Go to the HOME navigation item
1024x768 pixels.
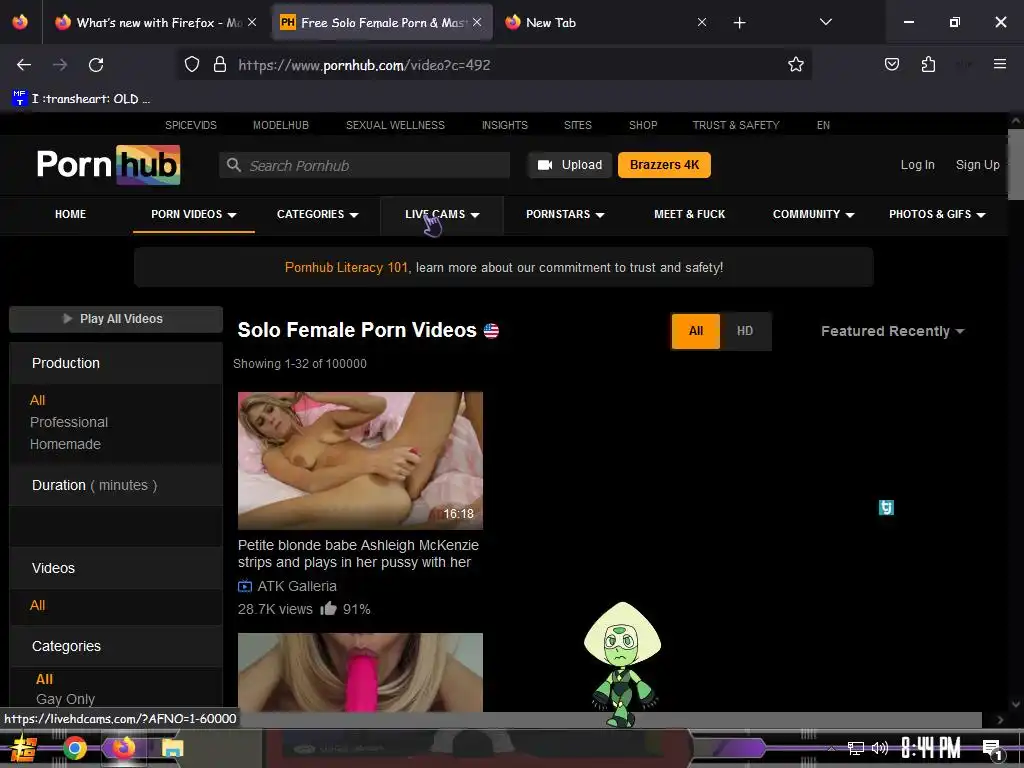[71, 214]
